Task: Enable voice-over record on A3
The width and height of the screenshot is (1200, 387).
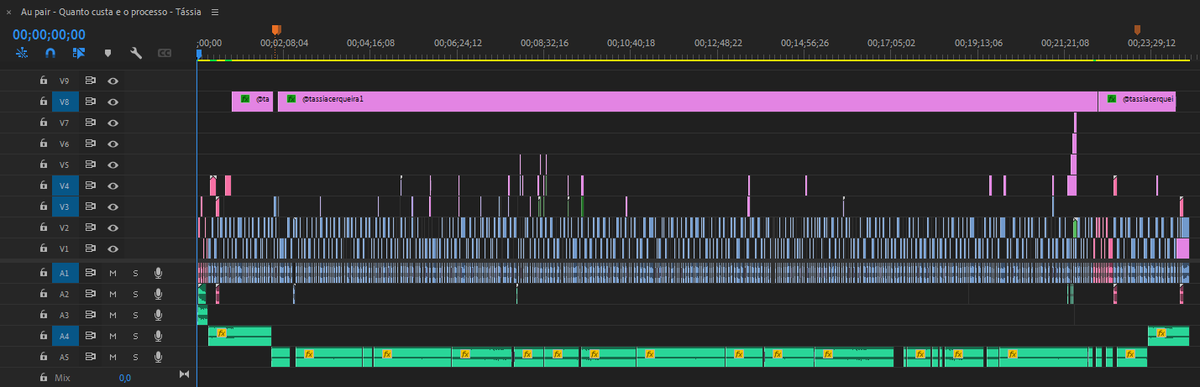Action: 158,314
